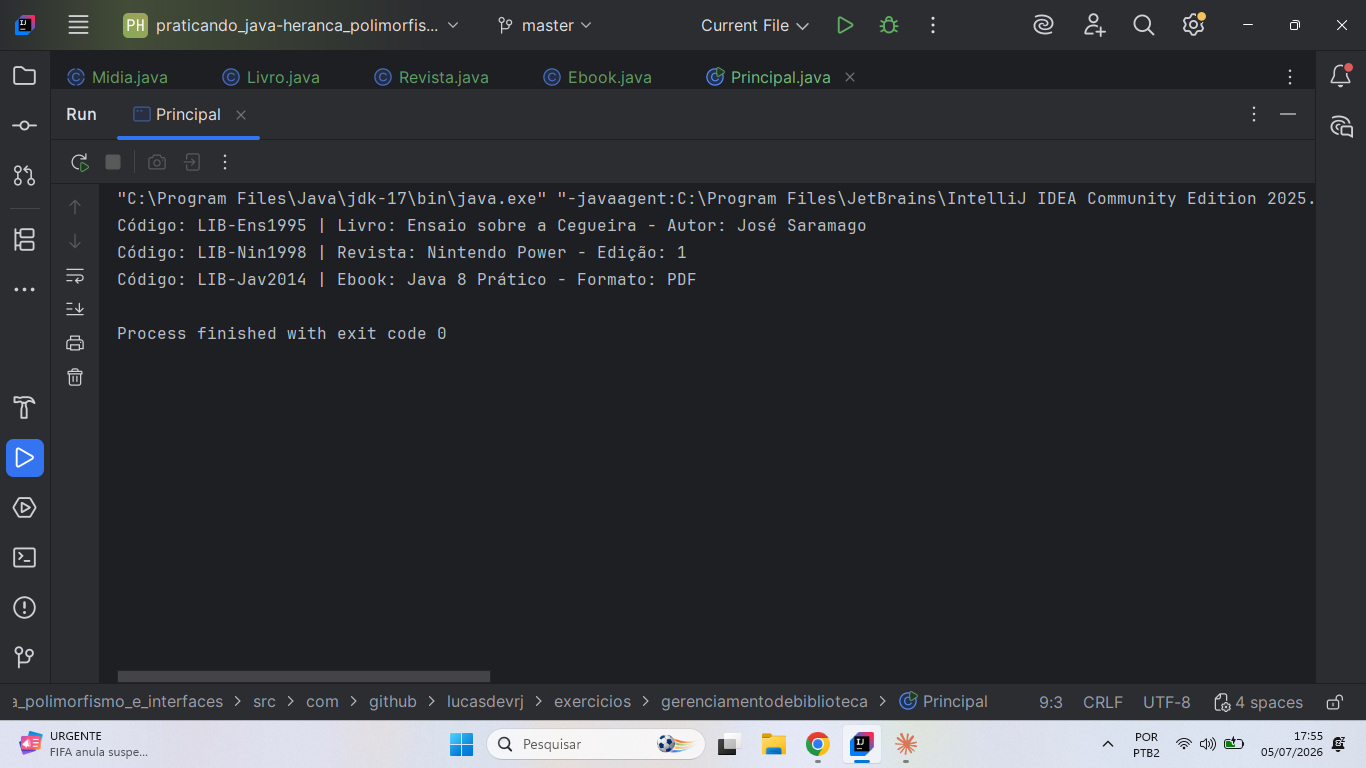Viewport: 1366px width, 768px height.
Task: Open the Terminal tool window
Action: 24,558
